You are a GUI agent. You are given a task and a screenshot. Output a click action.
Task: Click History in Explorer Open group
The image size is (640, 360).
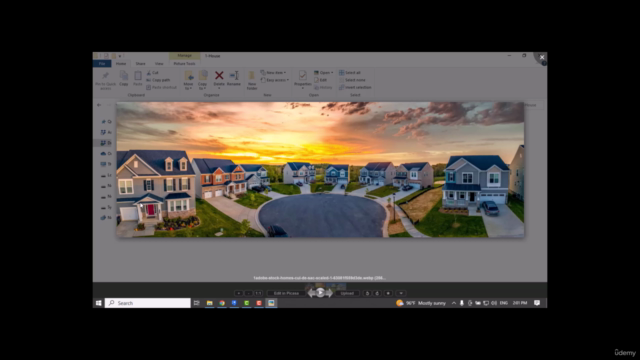[323, 87]
